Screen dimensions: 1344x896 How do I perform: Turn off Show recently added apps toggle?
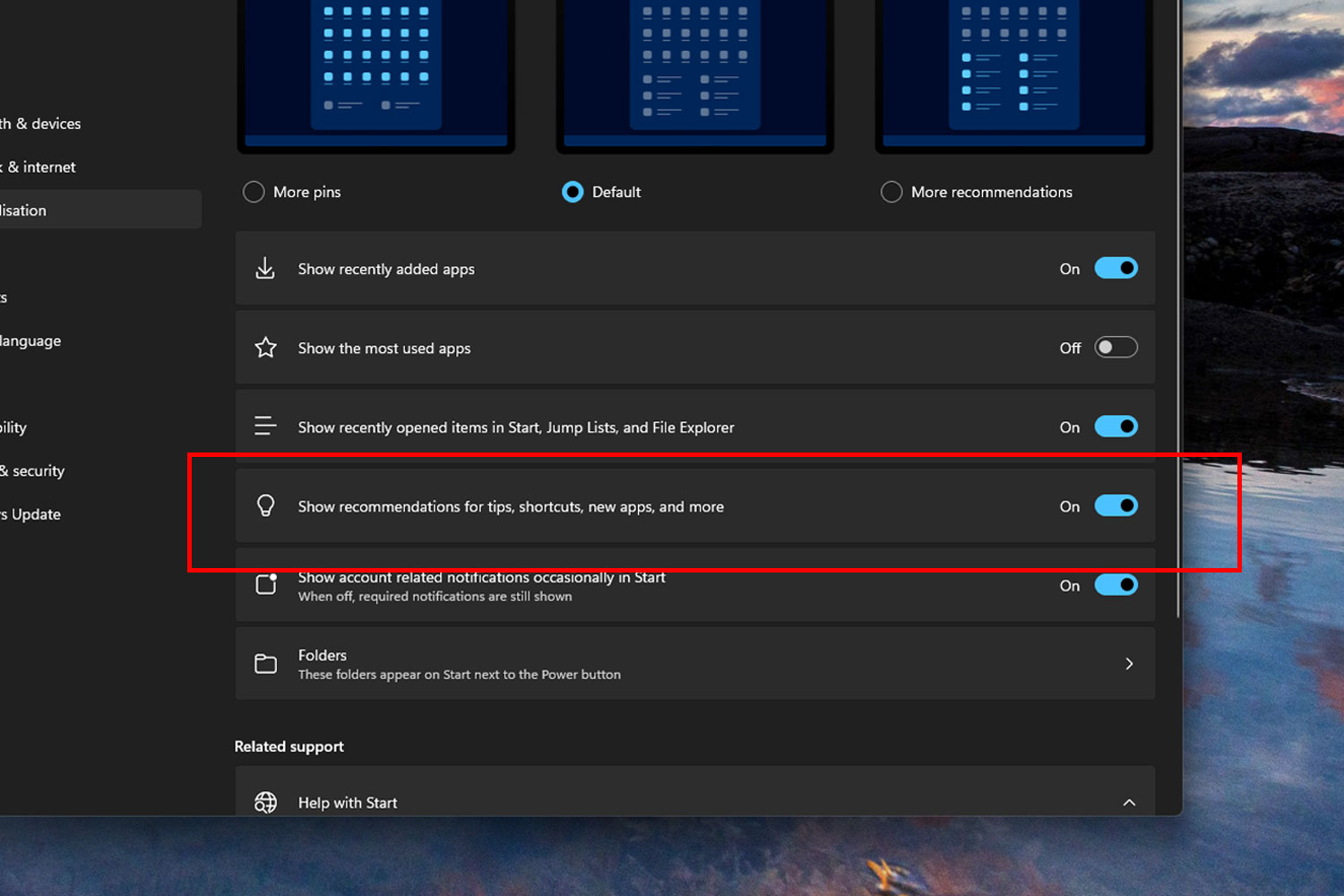coord(1116,269)
